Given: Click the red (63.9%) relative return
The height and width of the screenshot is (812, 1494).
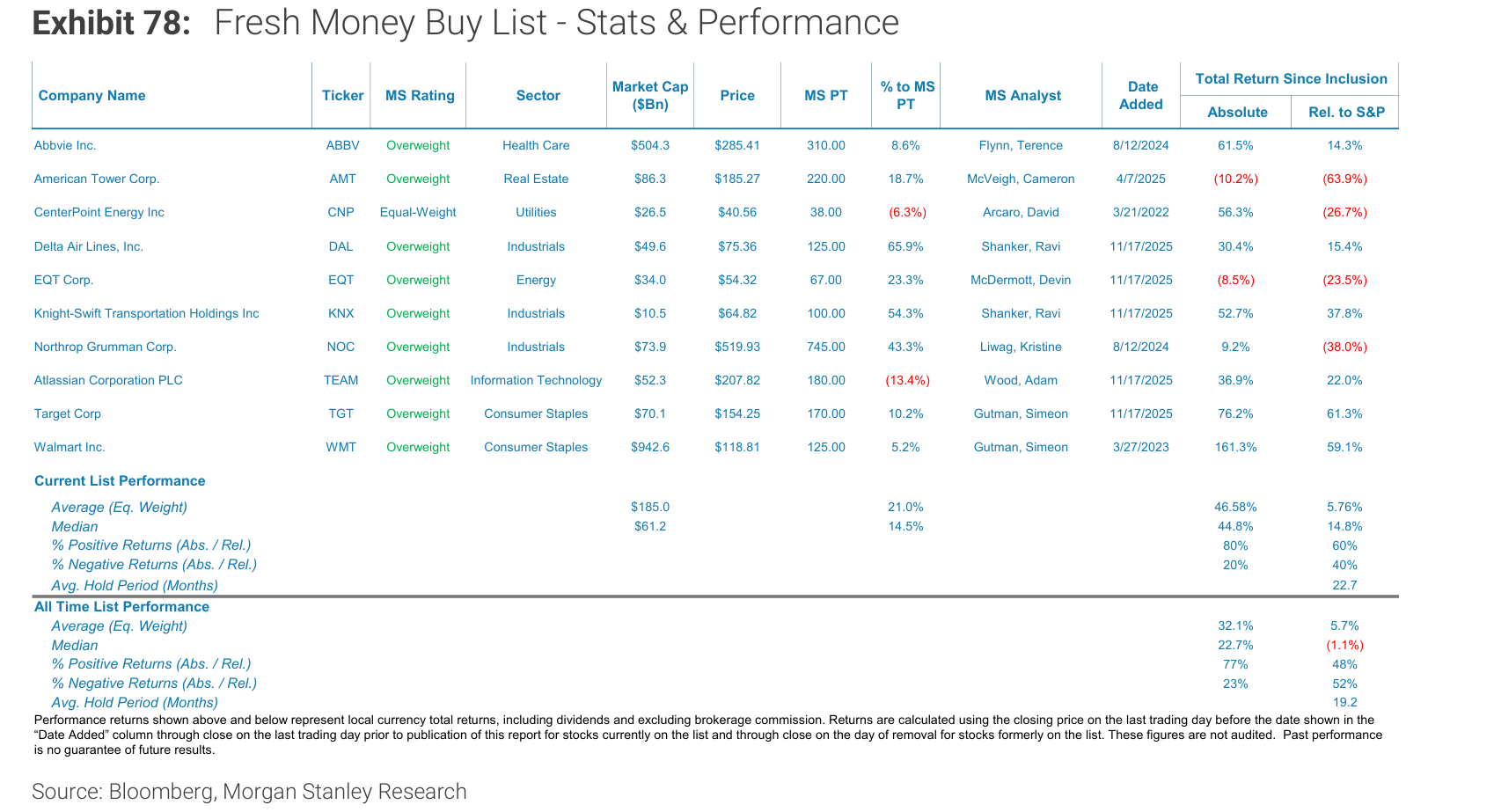Looking at the screenshot, I should 1344,179.
